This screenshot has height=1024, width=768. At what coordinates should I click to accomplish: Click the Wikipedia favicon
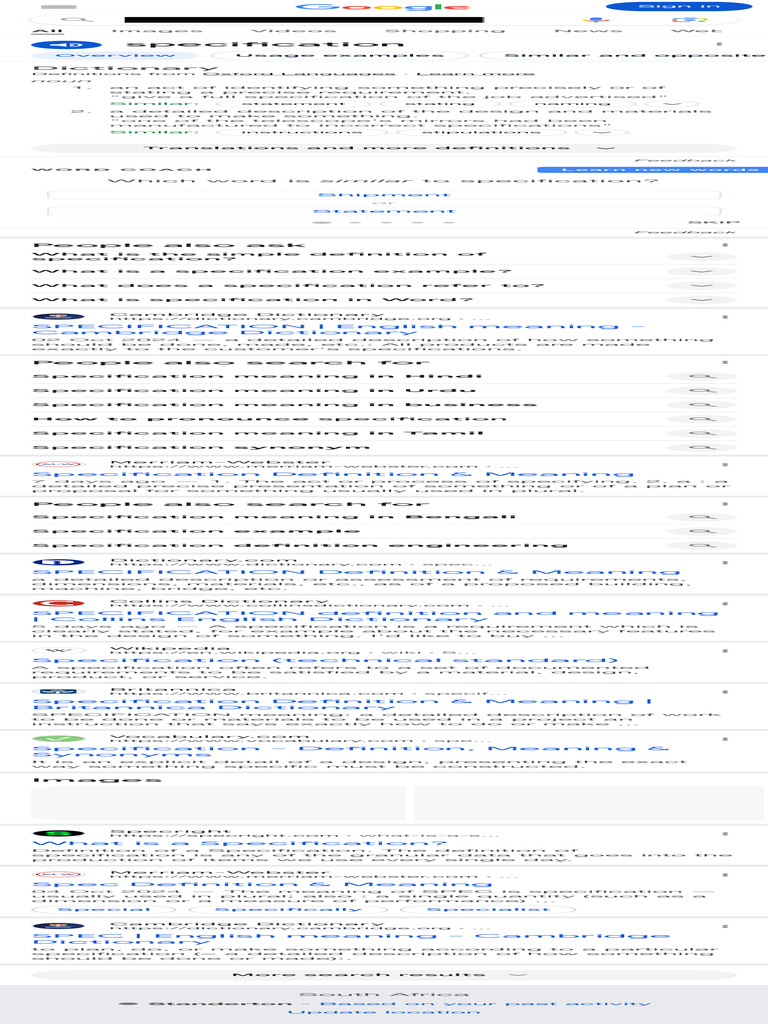tap(58, 650)
